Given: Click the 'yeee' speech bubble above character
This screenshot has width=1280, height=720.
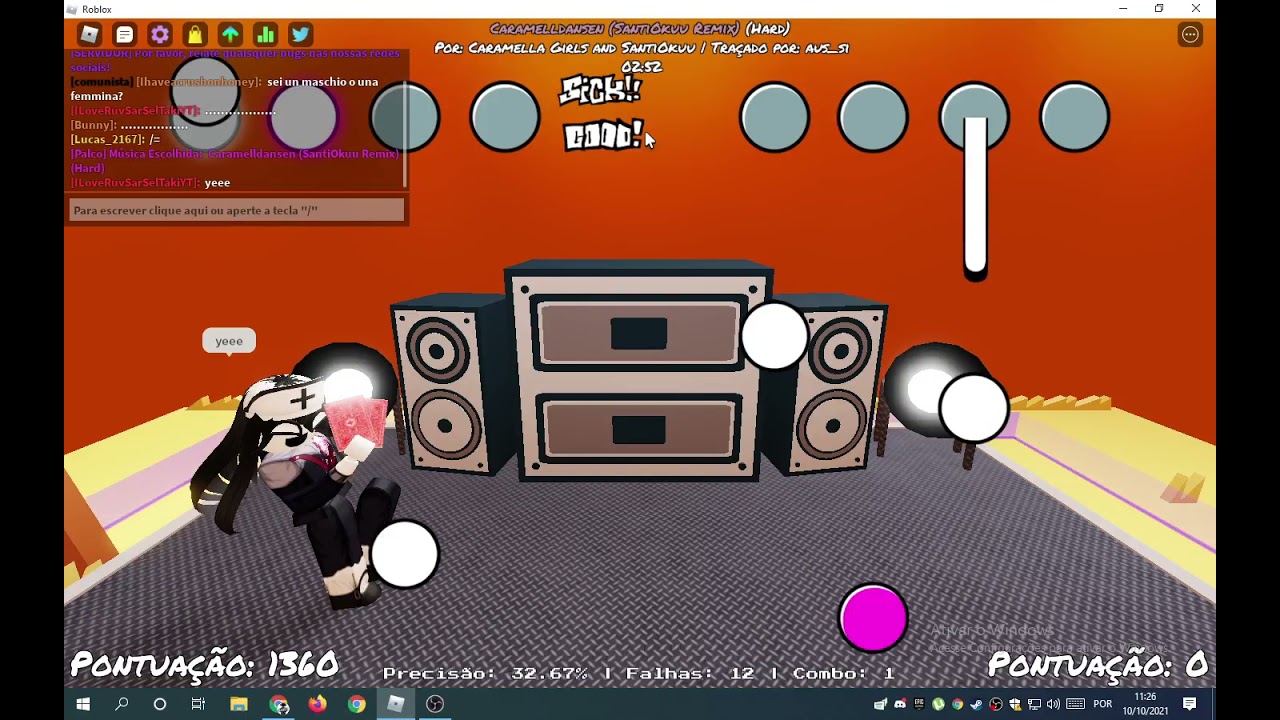Looking at the screenshot, I should (x=229, y=341).
